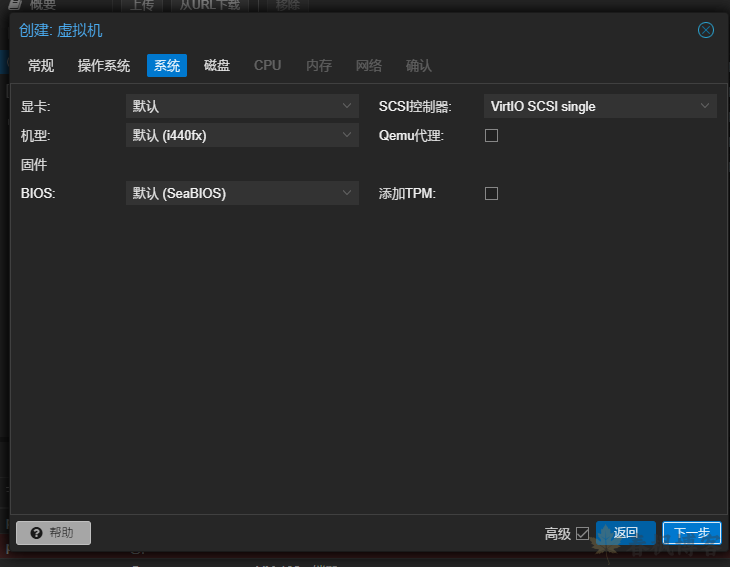Click the 返回 button

pyautogui.click(x=626, y=533)
